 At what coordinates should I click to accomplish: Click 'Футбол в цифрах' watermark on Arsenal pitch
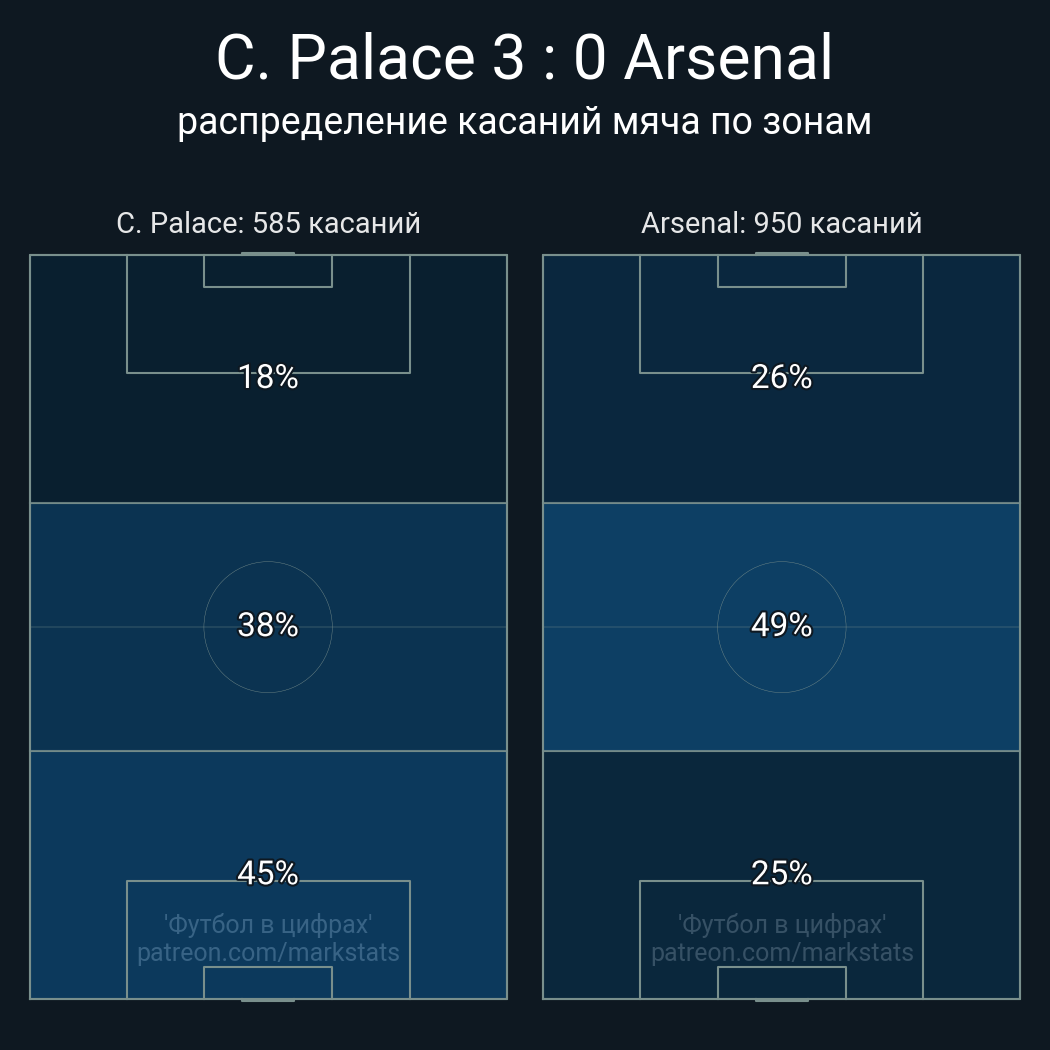(781, 924)
